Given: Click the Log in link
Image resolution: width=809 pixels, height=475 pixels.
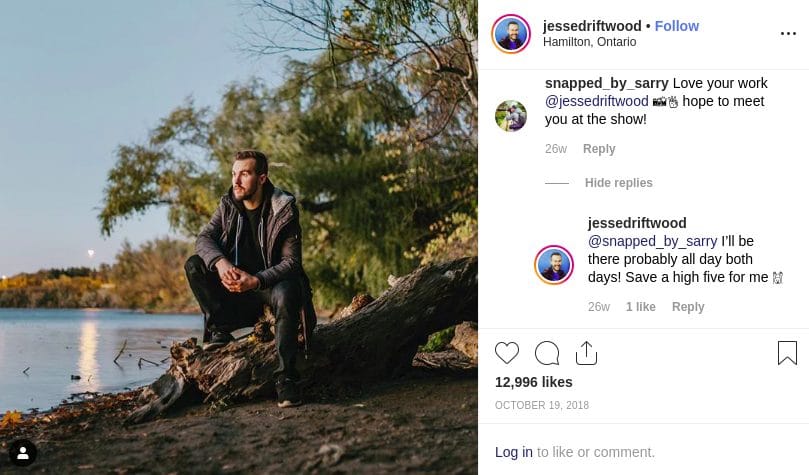Looking at the screenshot, I should 514,452.
